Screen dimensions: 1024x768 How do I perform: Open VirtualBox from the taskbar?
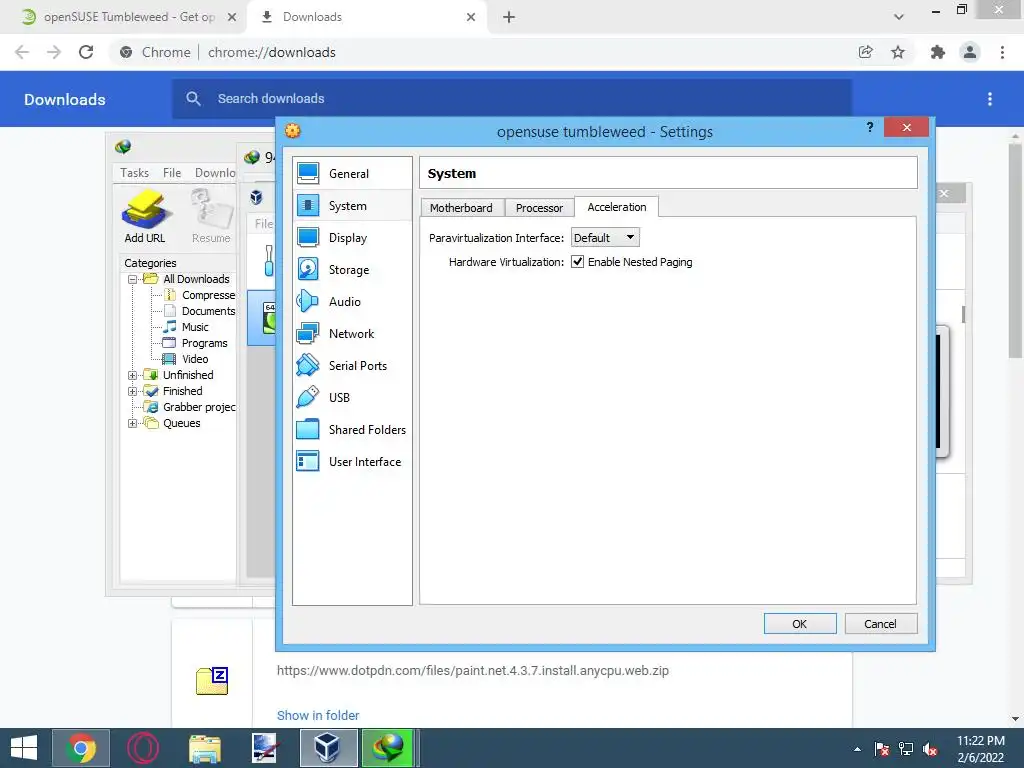point(328,748)
